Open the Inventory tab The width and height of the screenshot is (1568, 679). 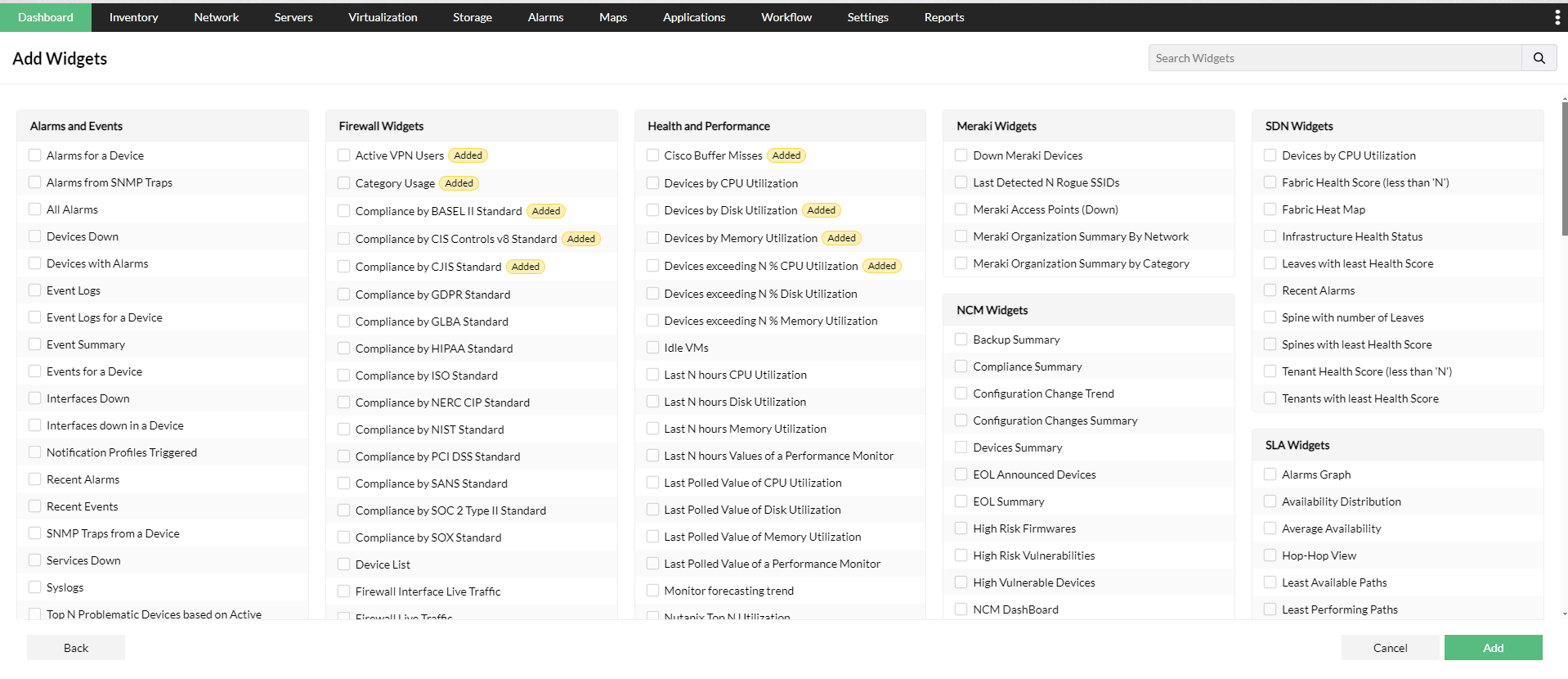[x=133, y=17]
